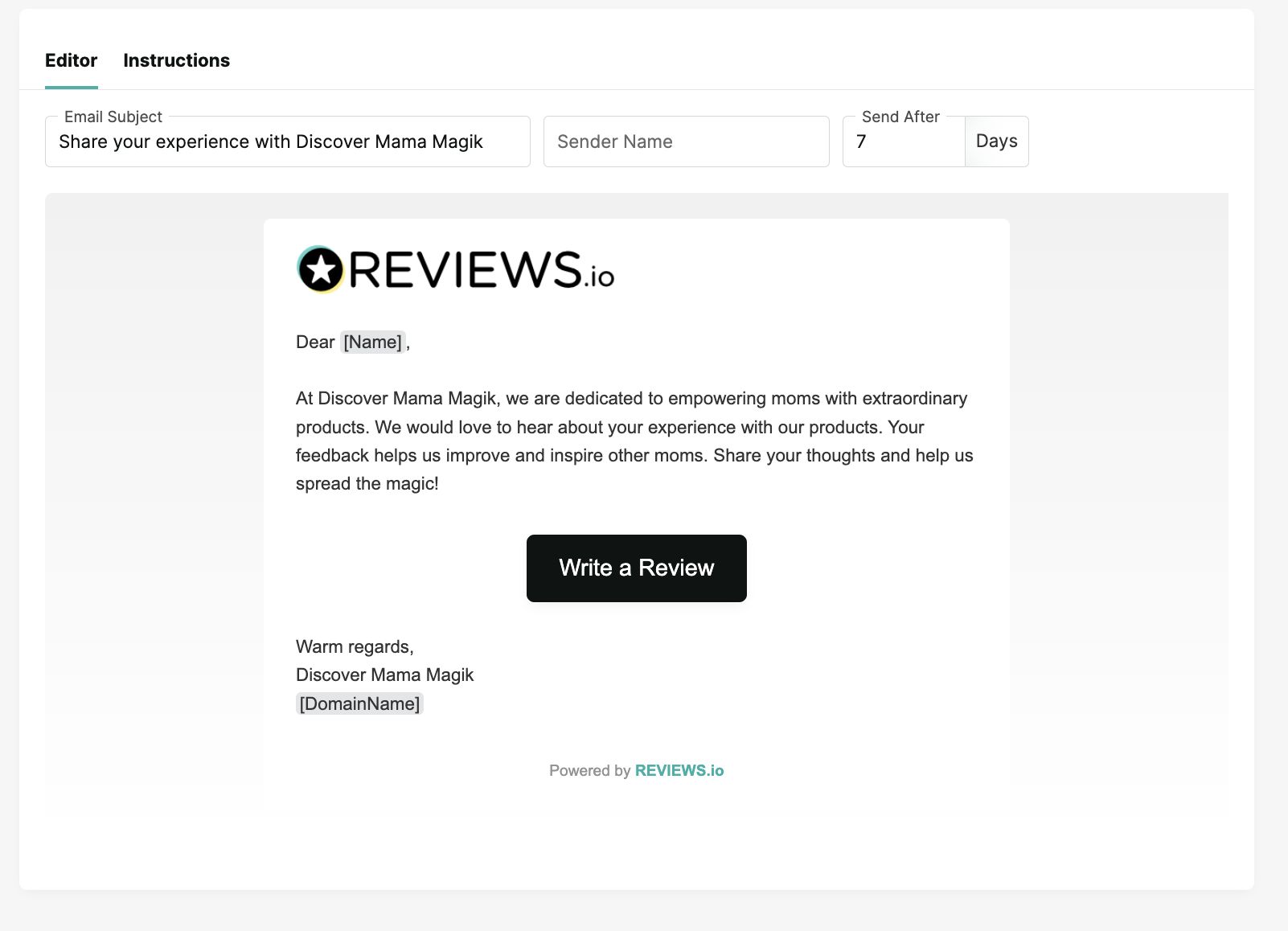Click the 'Send After' field label
The width and height of the screenshot is (1288, 931).
(x=900, y=117)
